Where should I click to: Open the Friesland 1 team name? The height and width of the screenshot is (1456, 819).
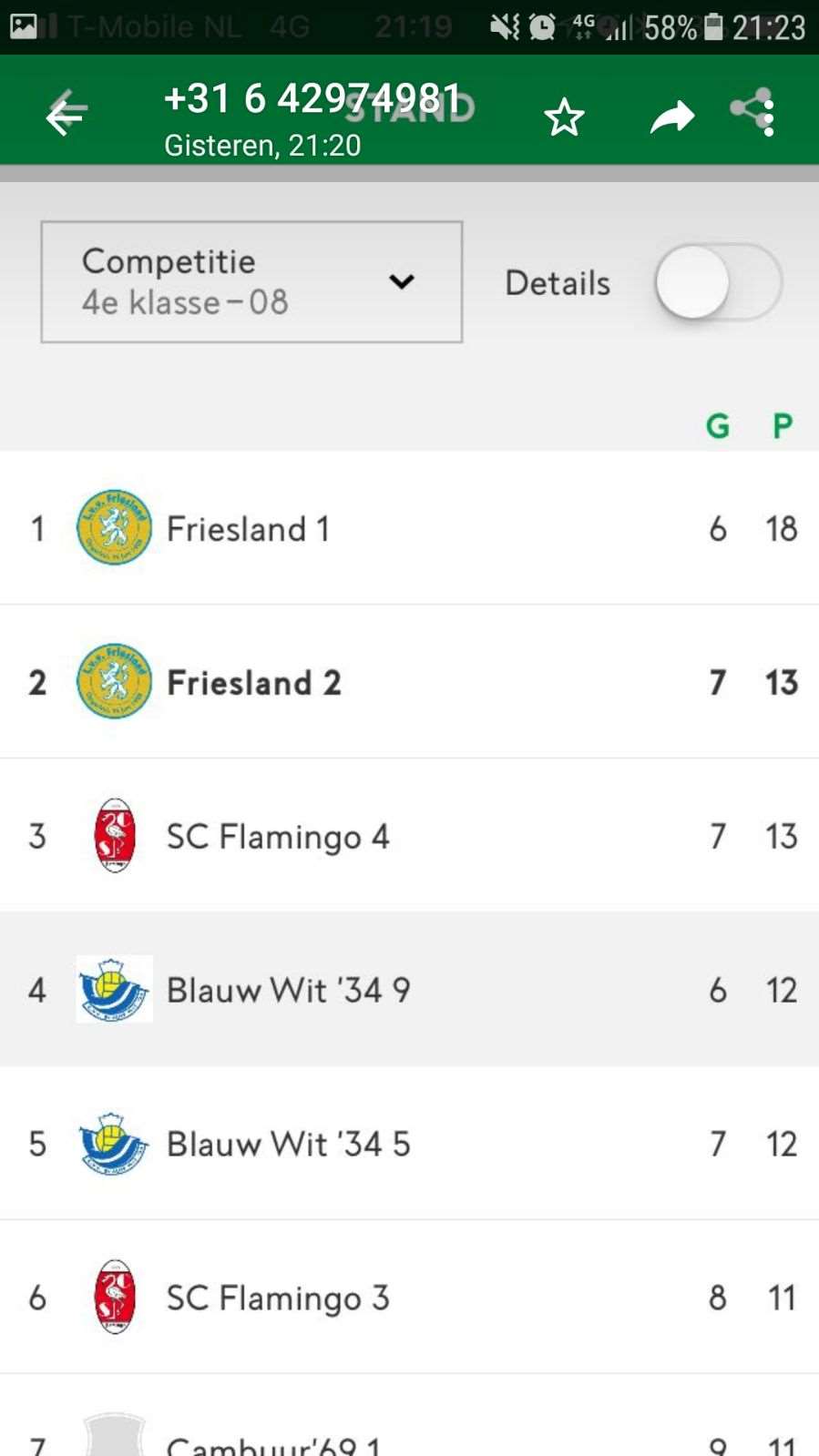pyautogui.click(x=248, y=528)
